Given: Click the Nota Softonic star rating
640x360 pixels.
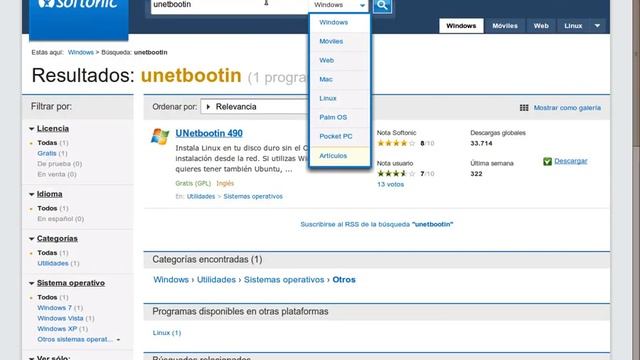Looking at the screenshot, I should 396,143.
